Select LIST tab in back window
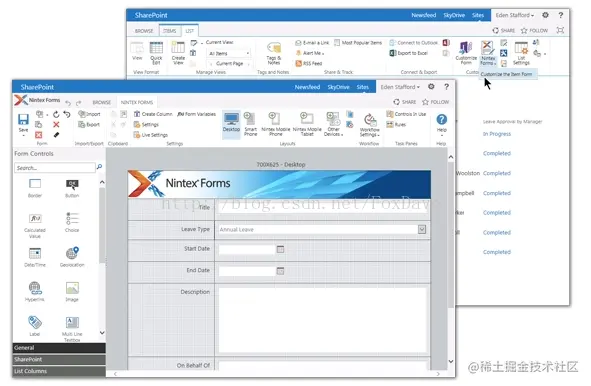This screenshot has width=591, height=386. (190, 31)
